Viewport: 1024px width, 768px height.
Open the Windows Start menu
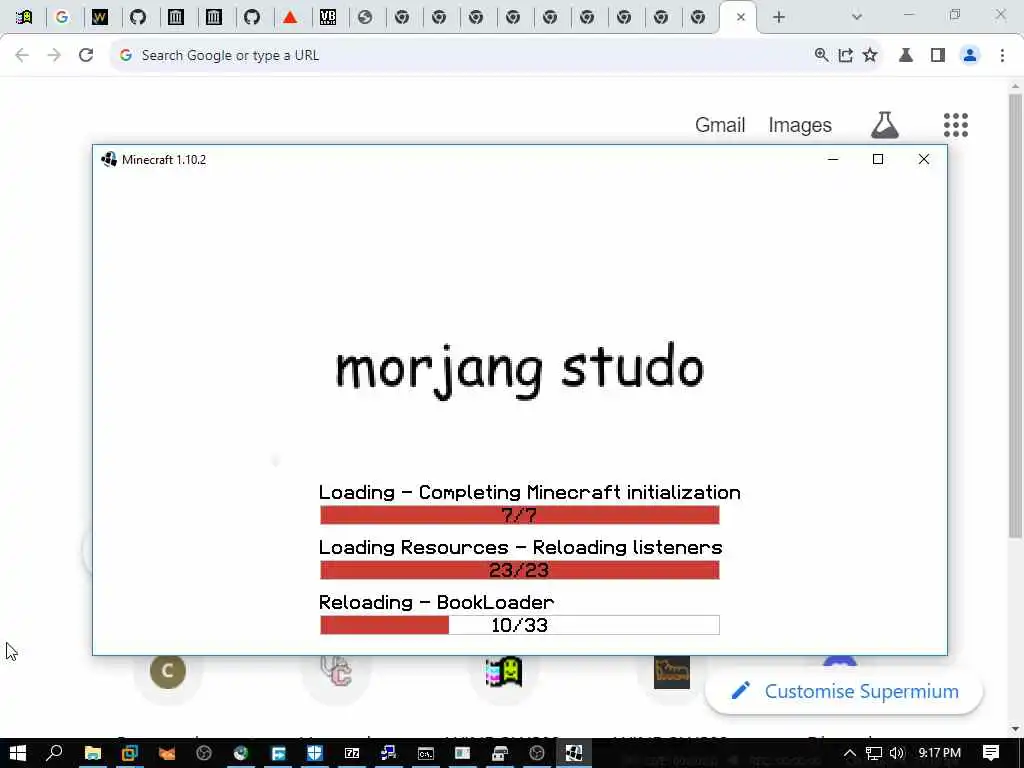(x=18, y=753)
